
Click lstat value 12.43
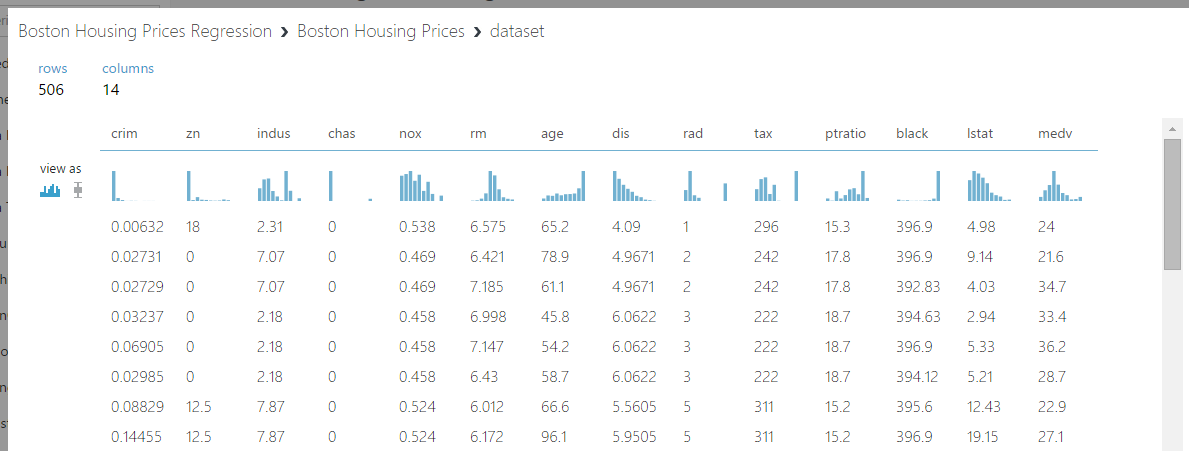pos(984,406)
